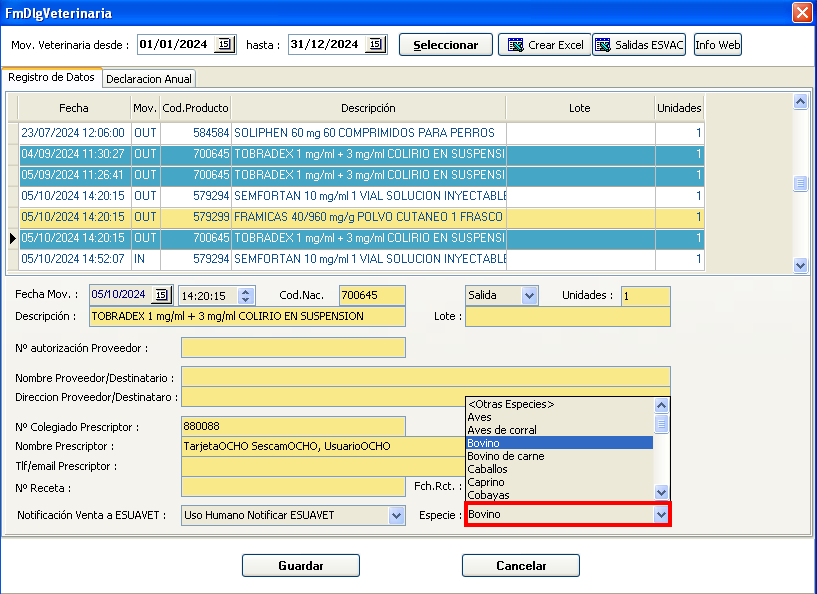Open the Notificación Venta a ESUAVET dropdown
817x594 pixels.
(396, 515)
